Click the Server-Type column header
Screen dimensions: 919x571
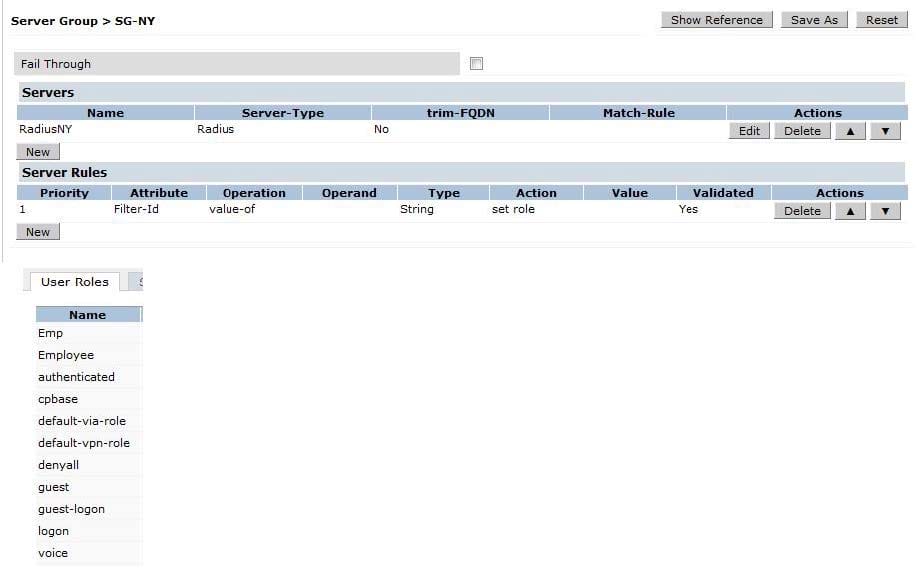(x=282, y=113)
